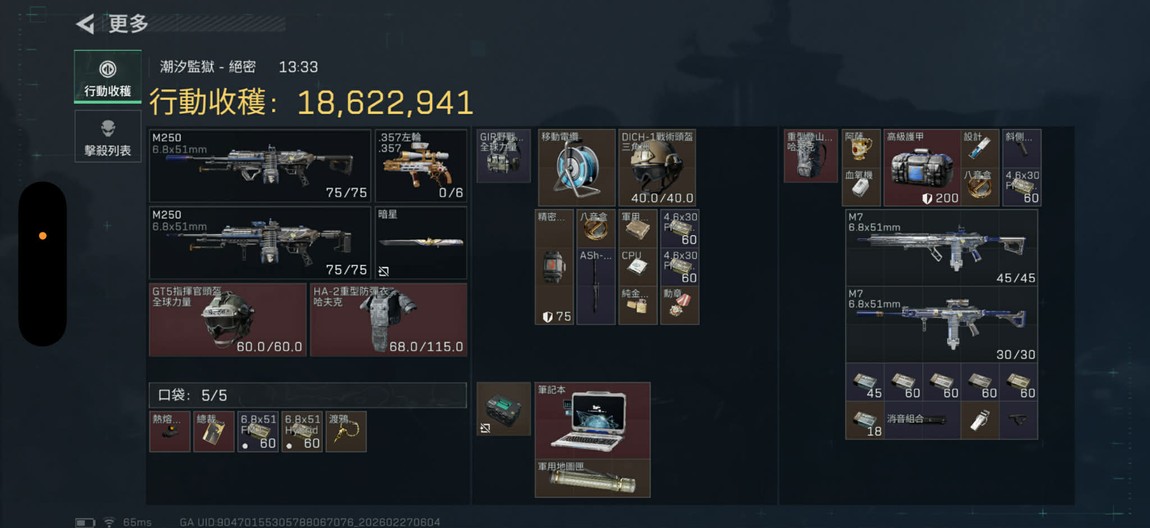Click the 暗星 knife item
The height and width of the screenshot is (528, 1150).
(x=421, y=243)
